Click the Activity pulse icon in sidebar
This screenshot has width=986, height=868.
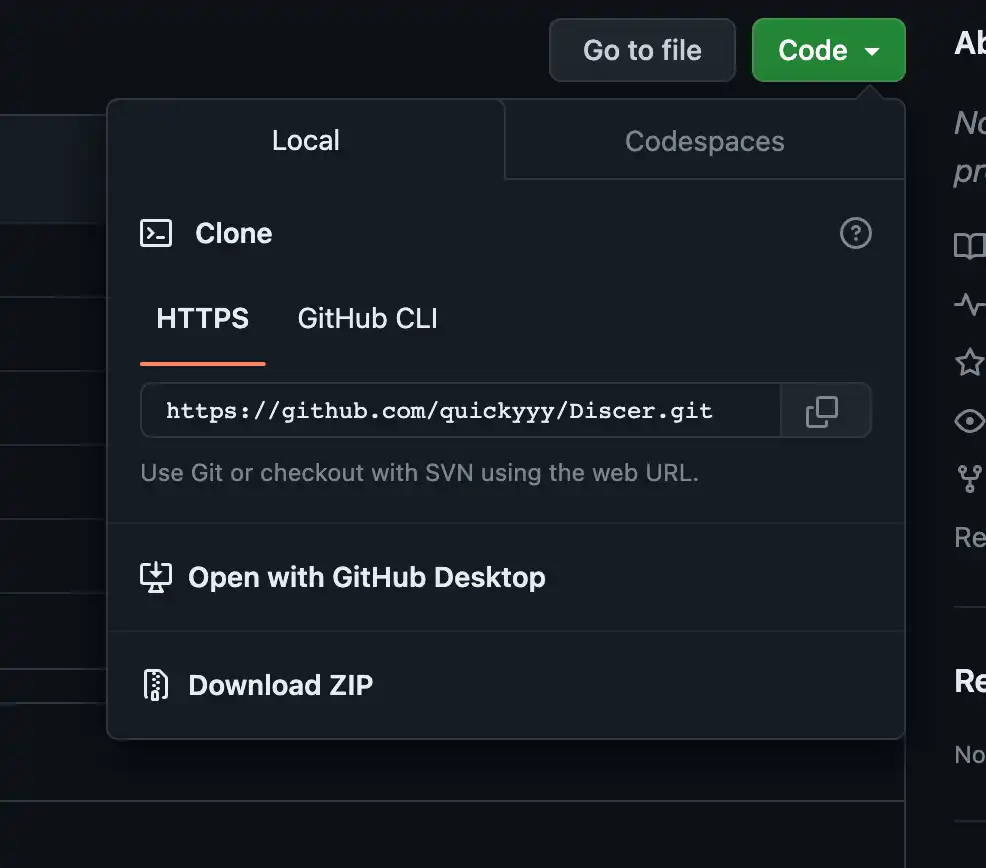click(969, 304)
